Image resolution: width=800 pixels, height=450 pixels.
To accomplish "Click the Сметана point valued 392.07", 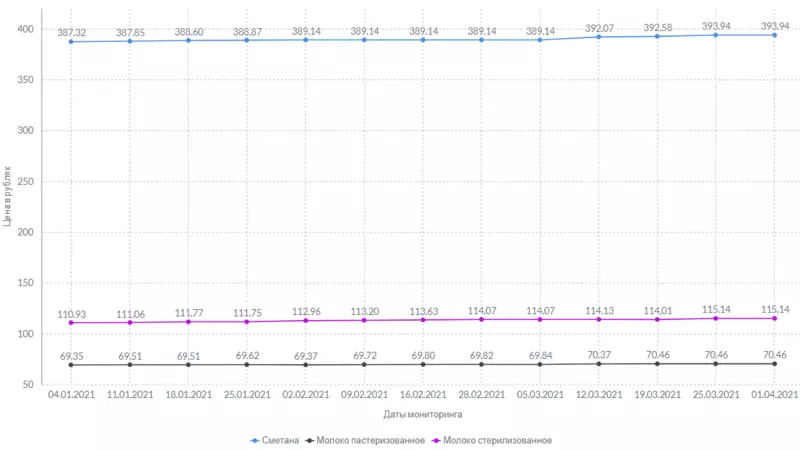I will point(599,37).
